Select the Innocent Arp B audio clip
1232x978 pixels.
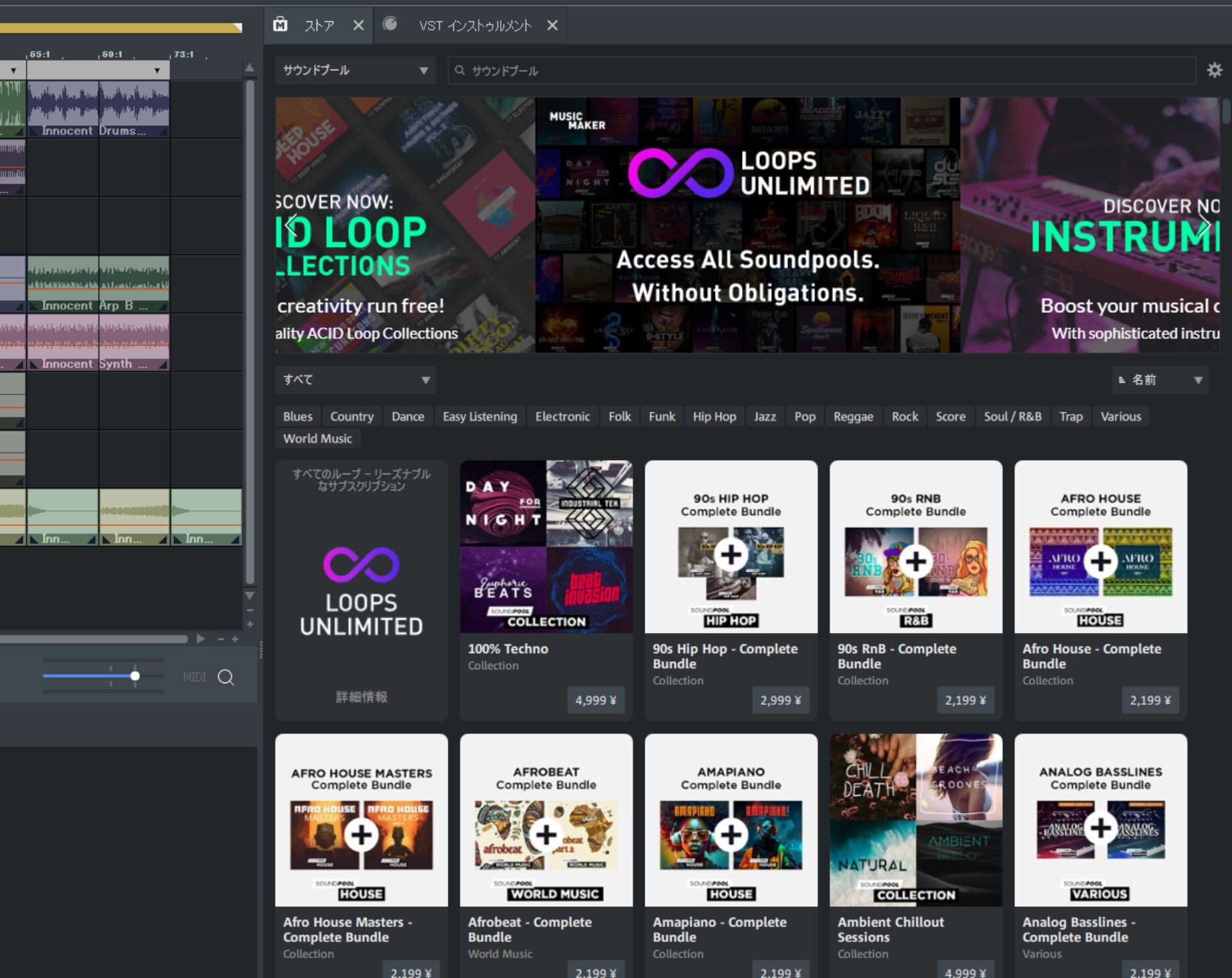[x=98, y=284]
